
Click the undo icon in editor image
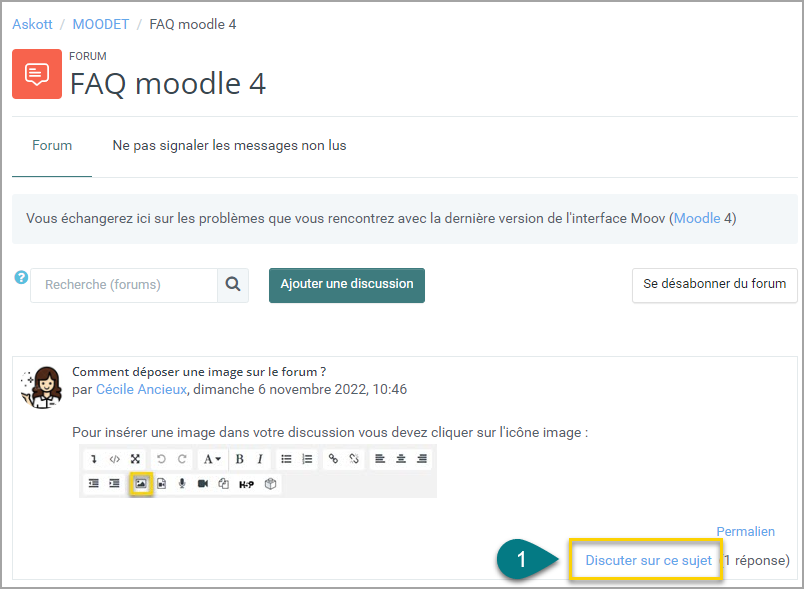point(161,459)
